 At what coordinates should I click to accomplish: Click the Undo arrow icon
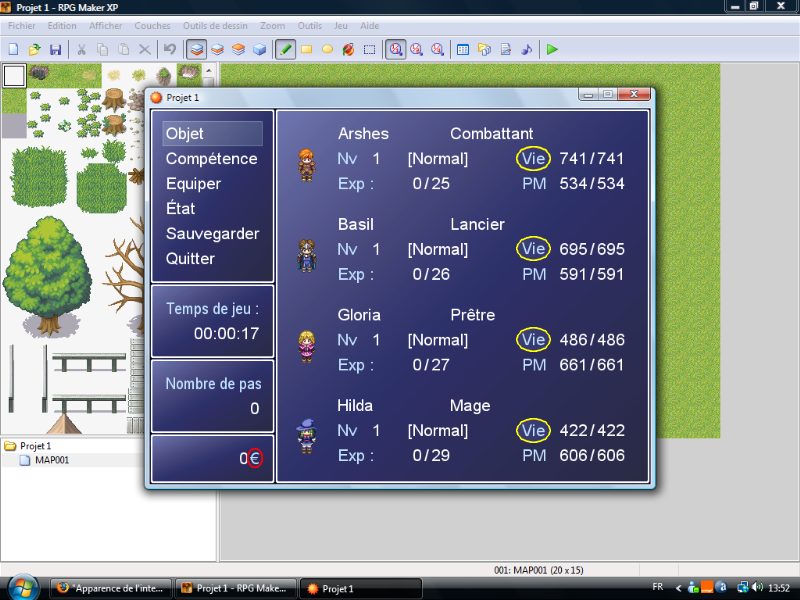[x=170, y=49]
